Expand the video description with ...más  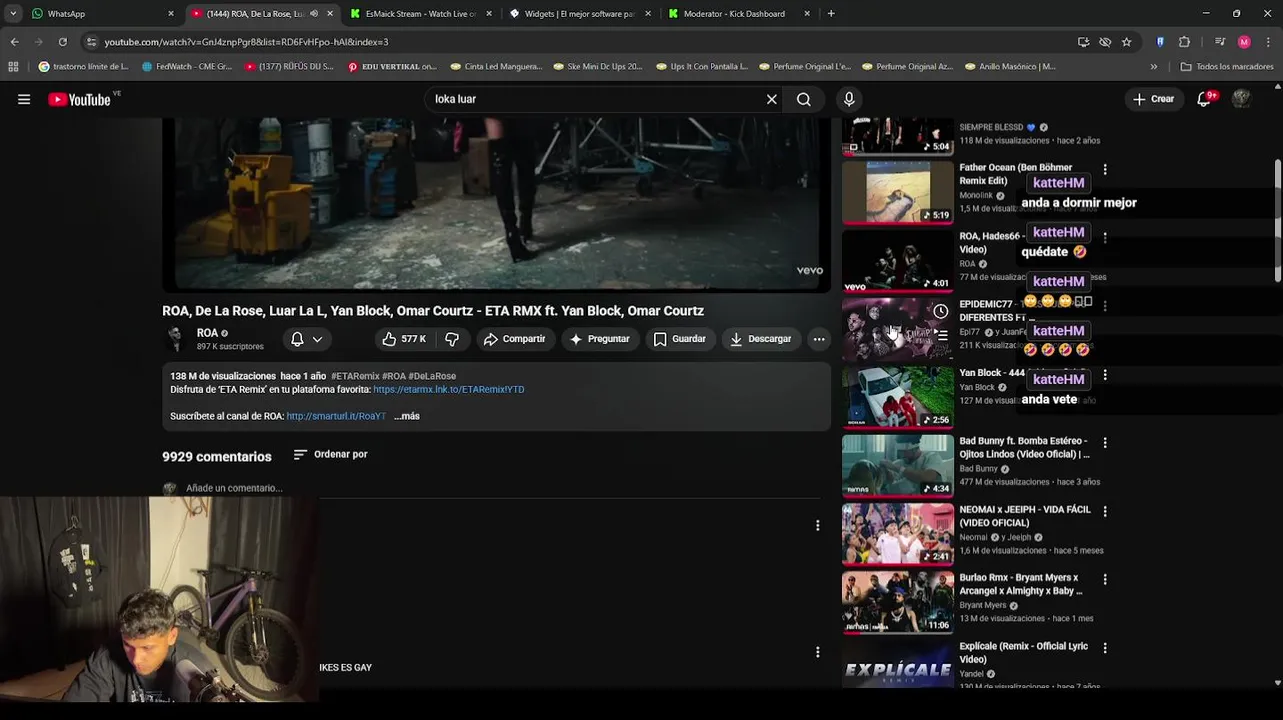407,416
